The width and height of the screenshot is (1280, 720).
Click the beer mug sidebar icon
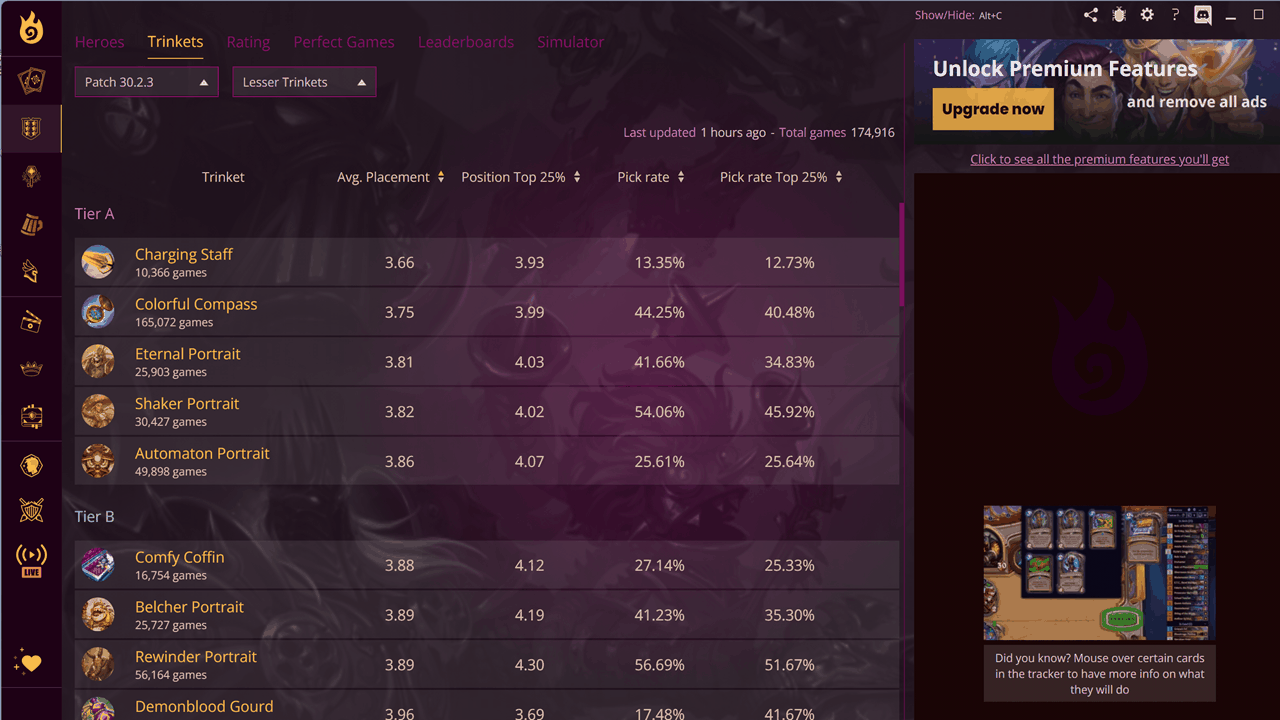(31, 225)
